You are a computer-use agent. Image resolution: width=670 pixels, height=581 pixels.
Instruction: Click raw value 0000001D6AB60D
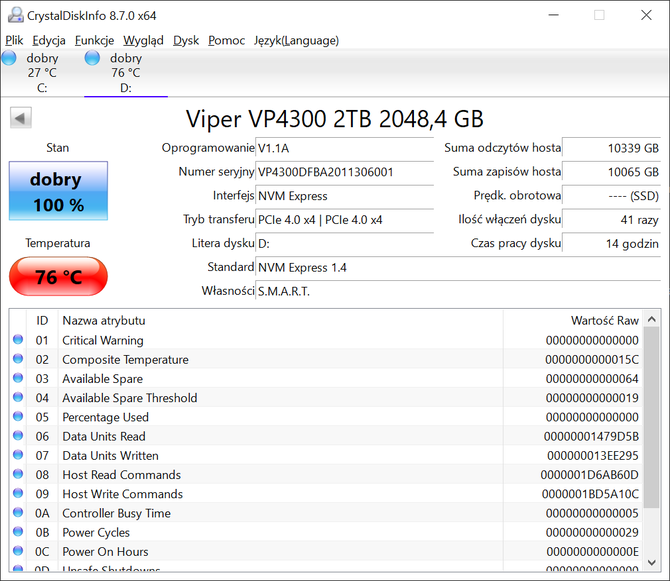click(x=590, y=475)
